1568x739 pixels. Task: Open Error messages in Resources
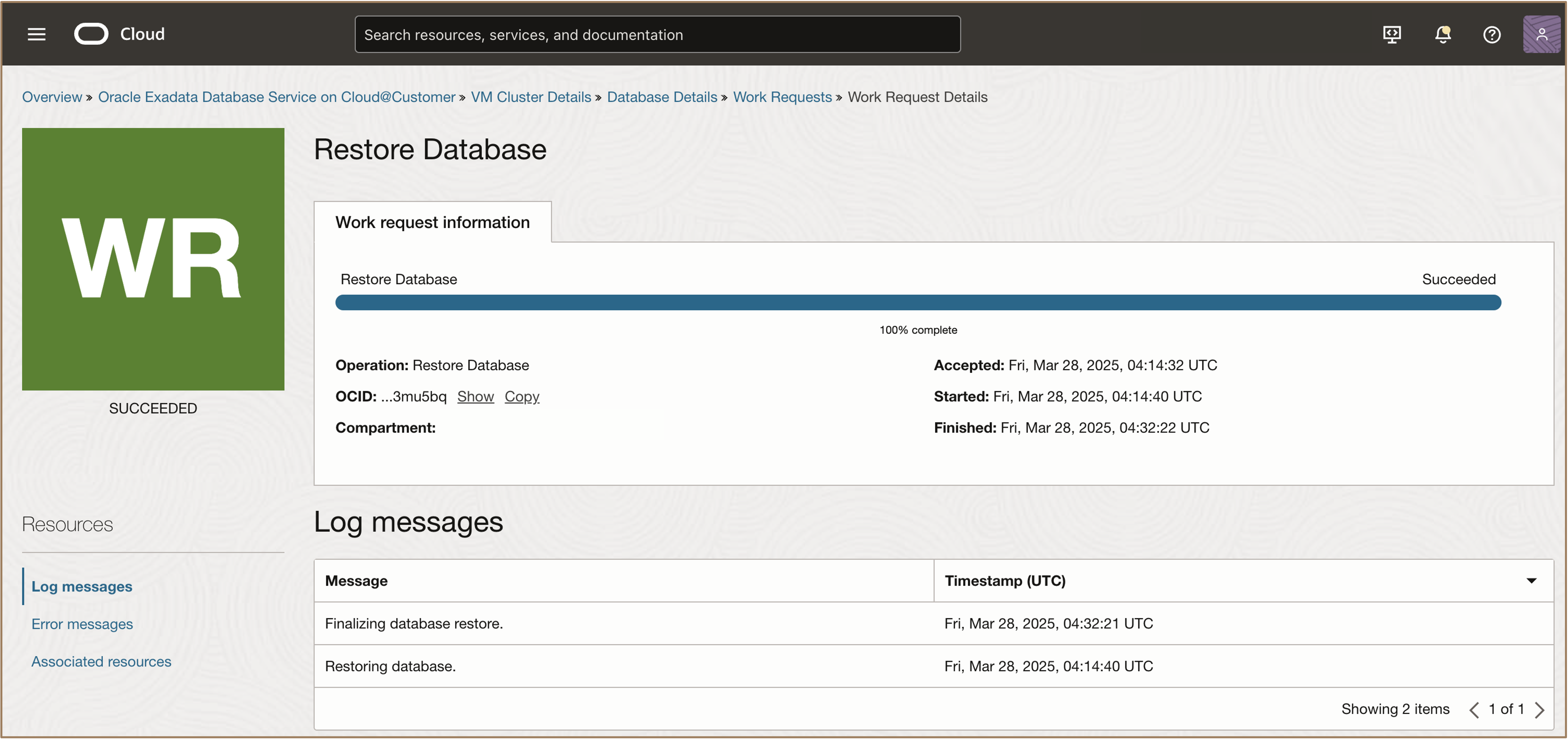click(81, 624)
